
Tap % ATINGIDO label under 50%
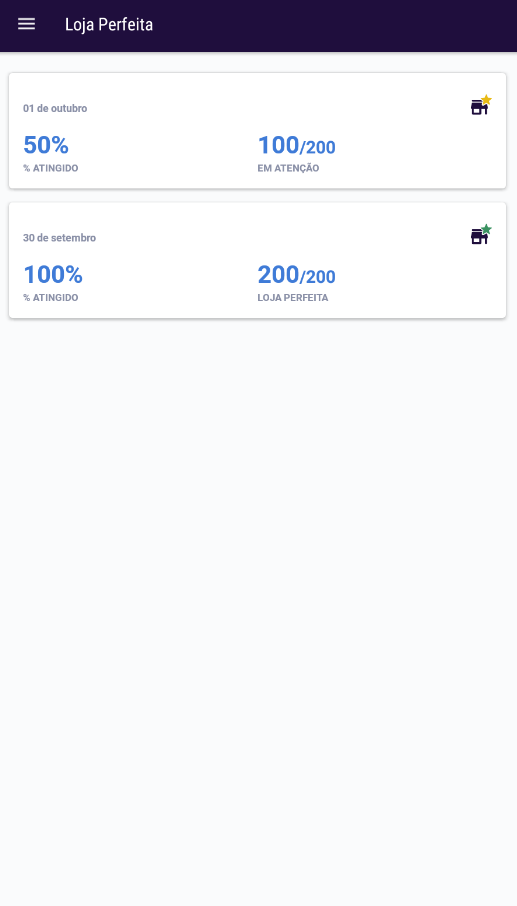[x=50, y=169]
